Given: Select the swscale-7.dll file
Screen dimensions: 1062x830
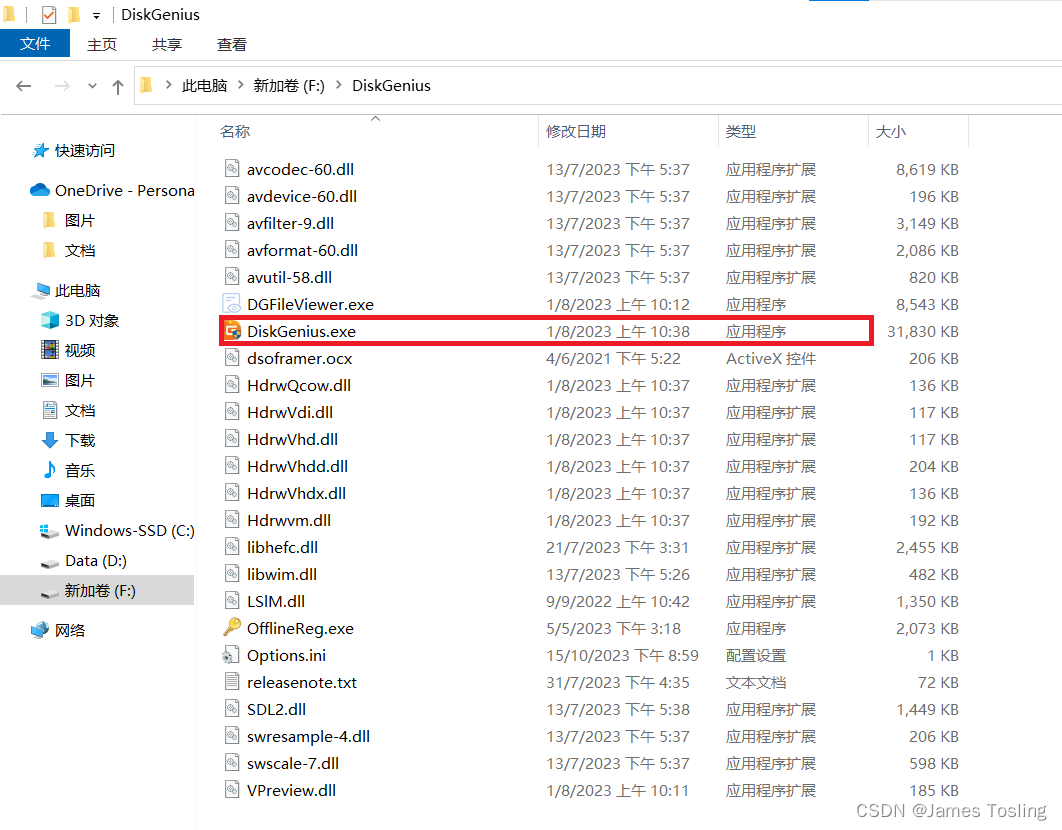Looking at the screenshot, I should click(293, 764).
